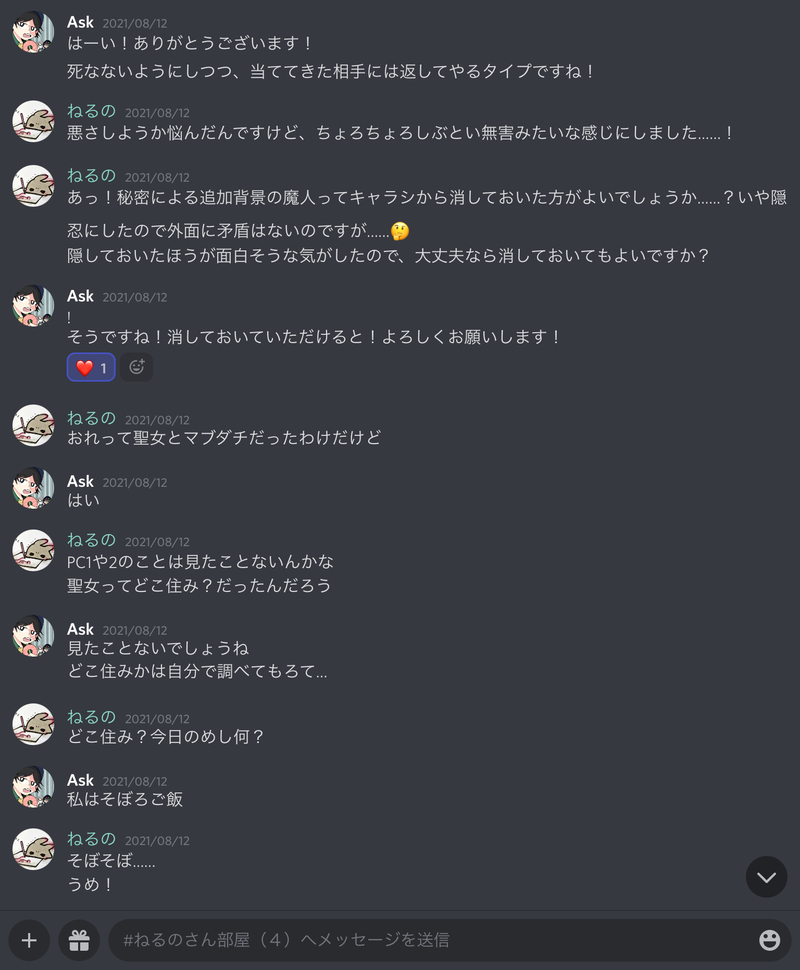The width and height of the screenshot is (800, 970).
Task: Open Ask's avatar on the topmost message
Action: pos(33,32)
